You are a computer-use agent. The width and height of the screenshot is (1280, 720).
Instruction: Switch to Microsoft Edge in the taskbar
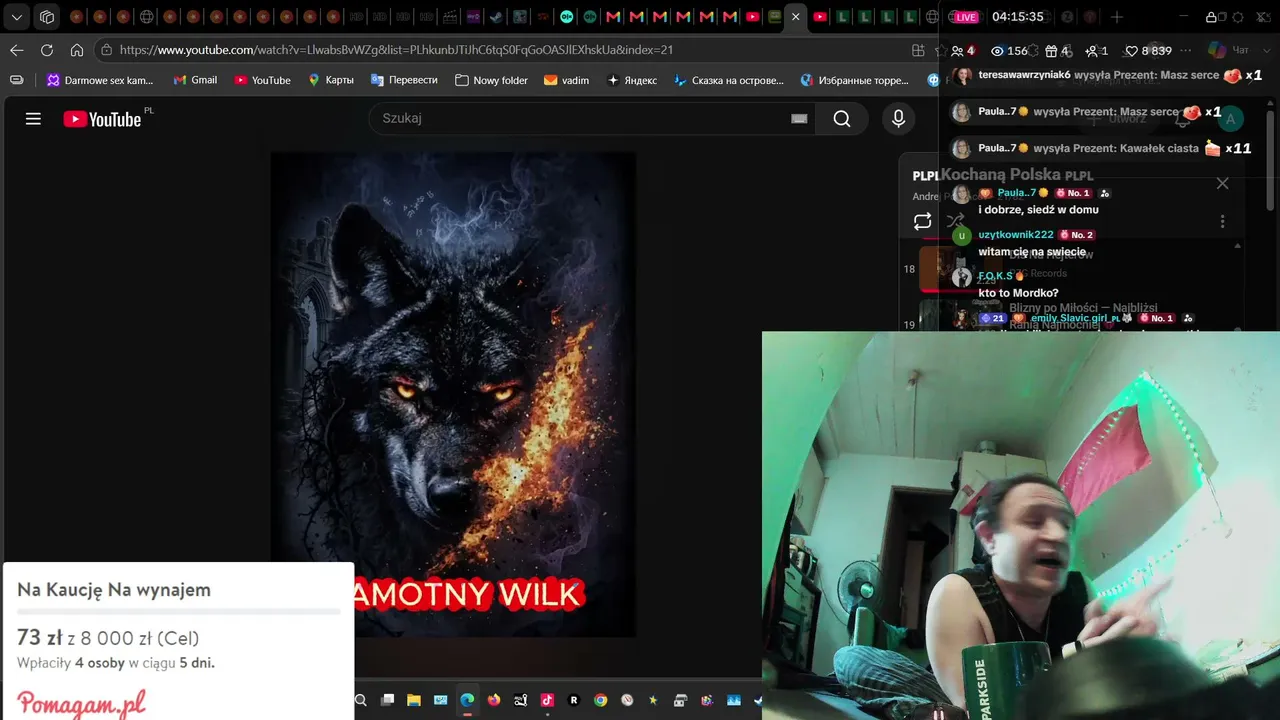click(x=467, y=700)
